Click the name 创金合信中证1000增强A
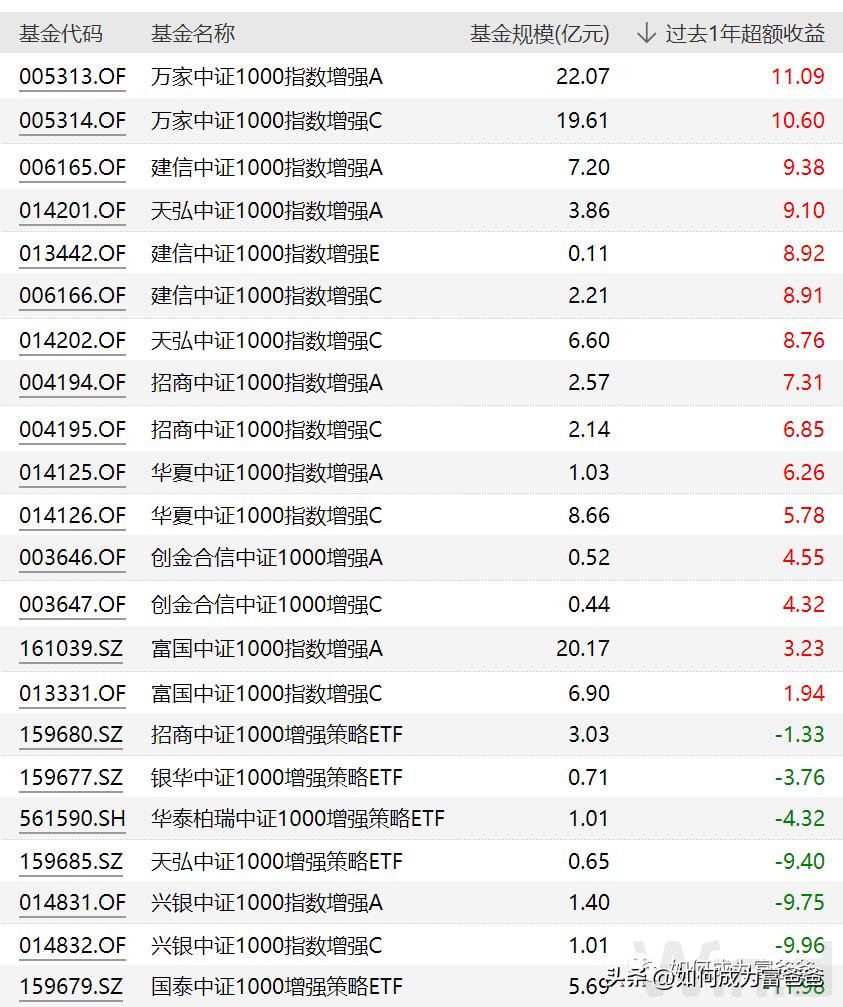The image size is (843, 1007). point(267,557)
